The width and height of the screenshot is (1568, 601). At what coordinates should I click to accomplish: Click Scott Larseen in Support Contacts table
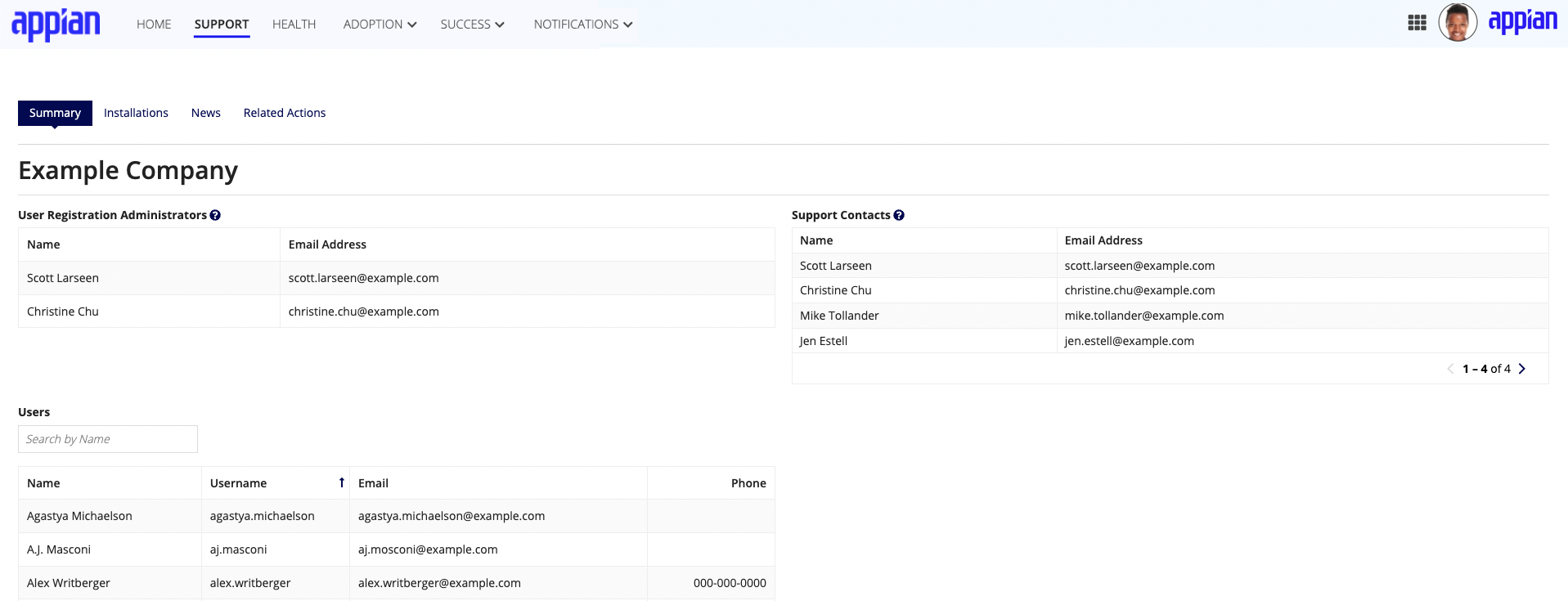coord(836,266)
